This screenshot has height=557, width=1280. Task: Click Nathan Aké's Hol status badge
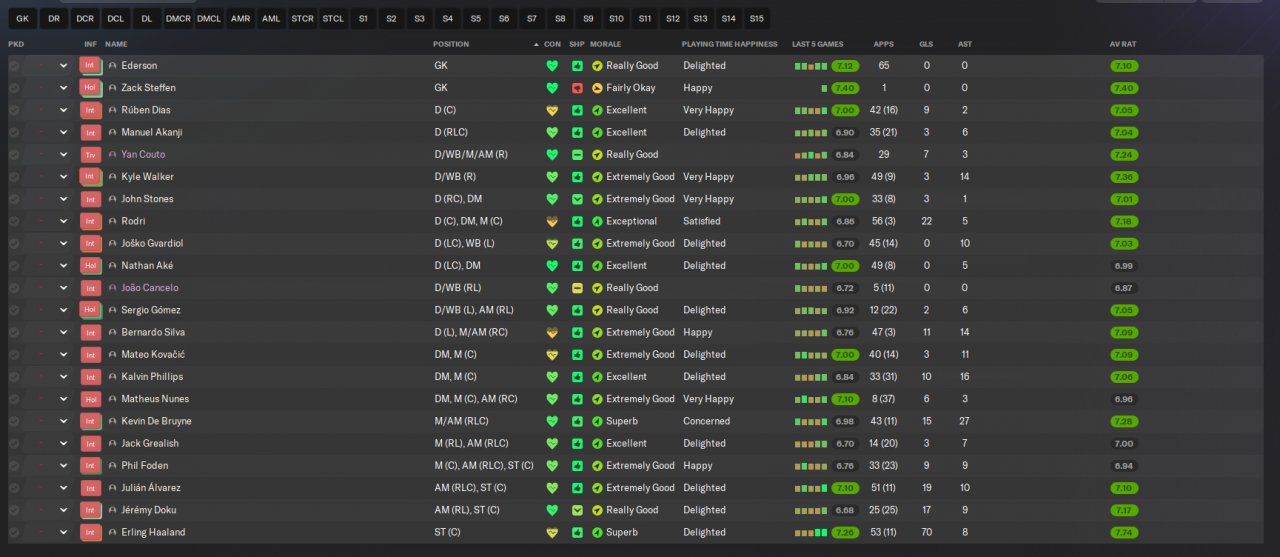pyautogui.click(x=91, y=266)
